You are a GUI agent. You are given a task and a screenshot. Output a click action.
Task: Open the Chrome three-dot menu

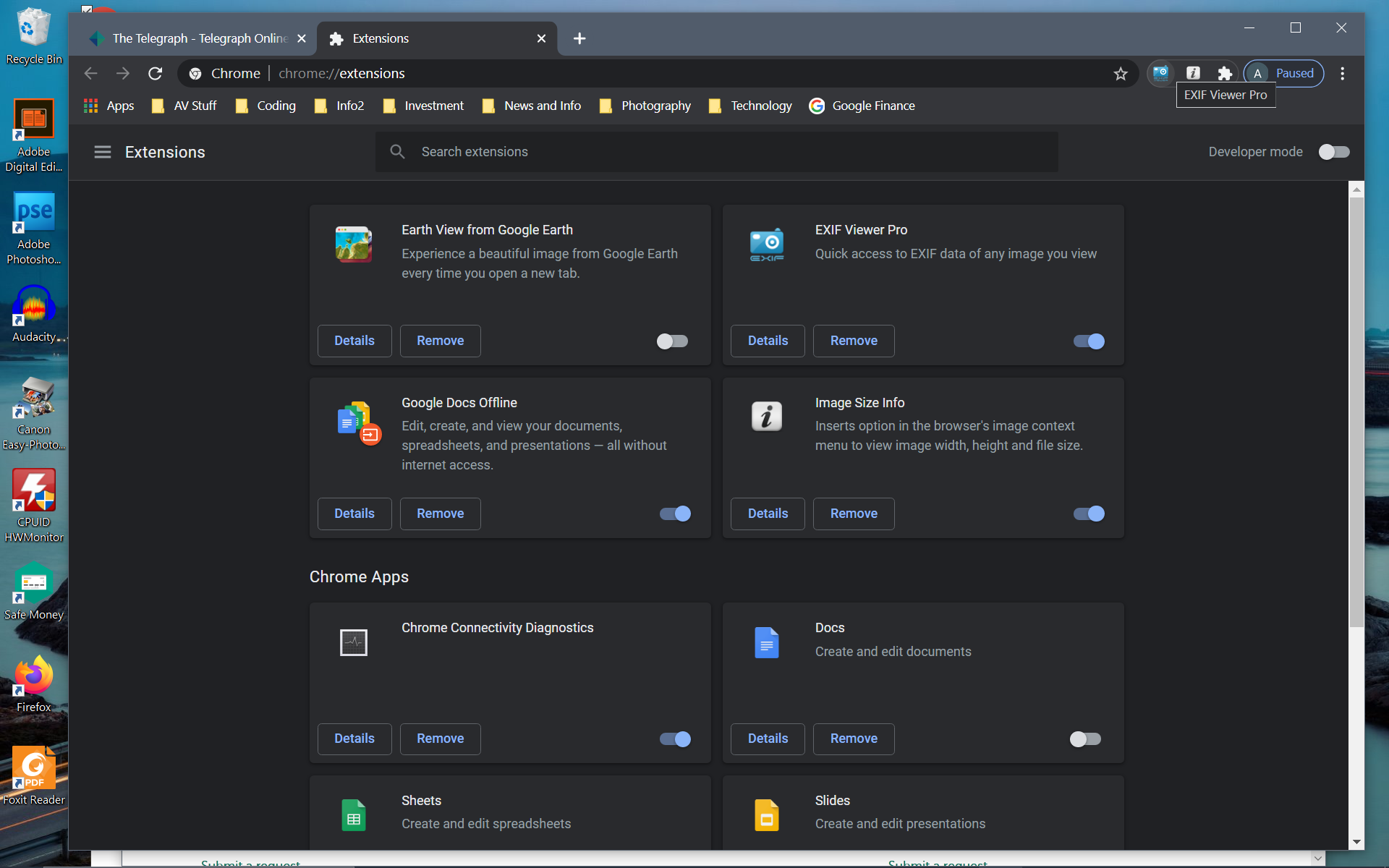[1342, 73]
